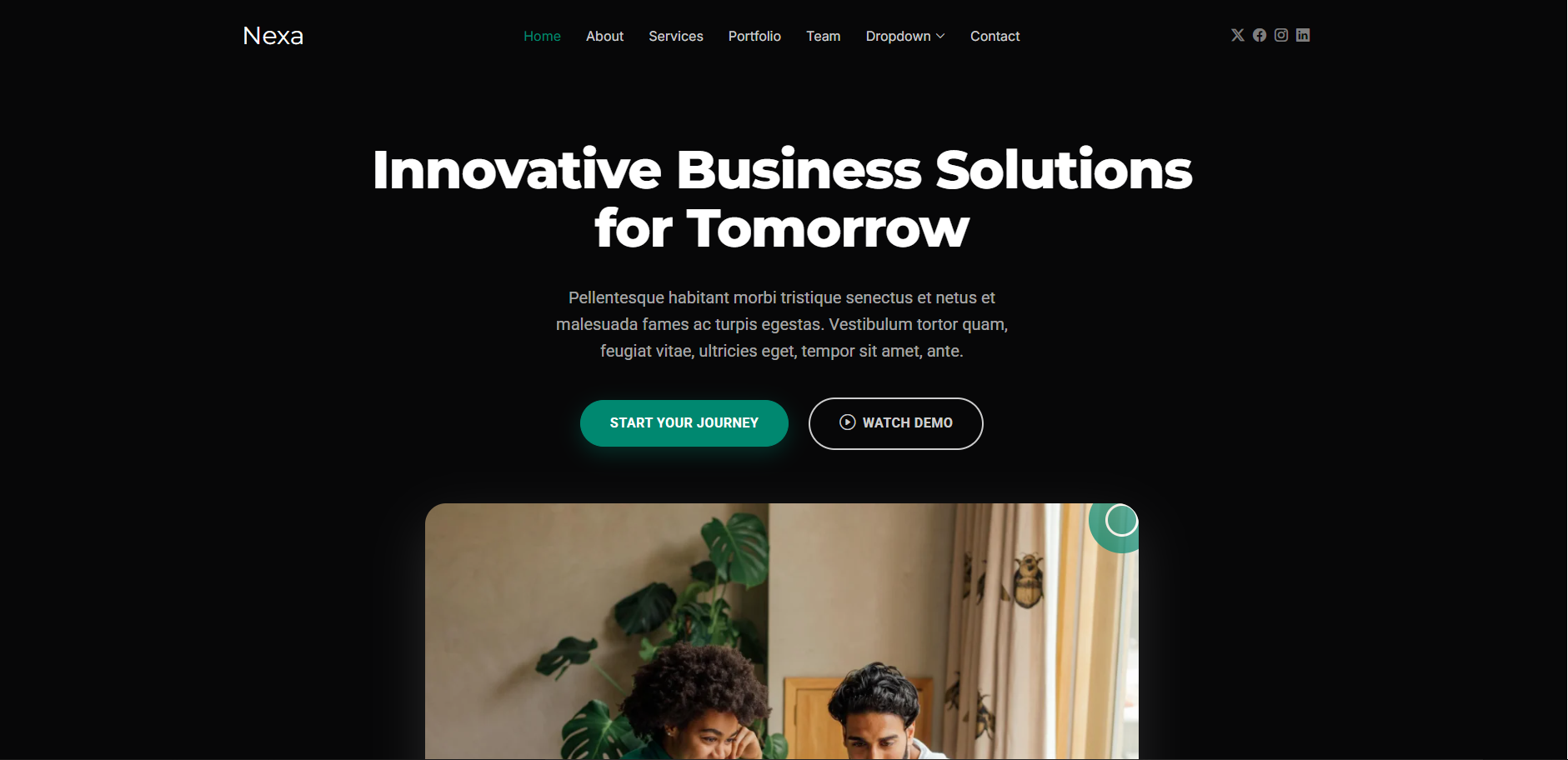Expand the Dropdown chevron arrow
Screen dimensions: 1568x760
coord(940,36)
